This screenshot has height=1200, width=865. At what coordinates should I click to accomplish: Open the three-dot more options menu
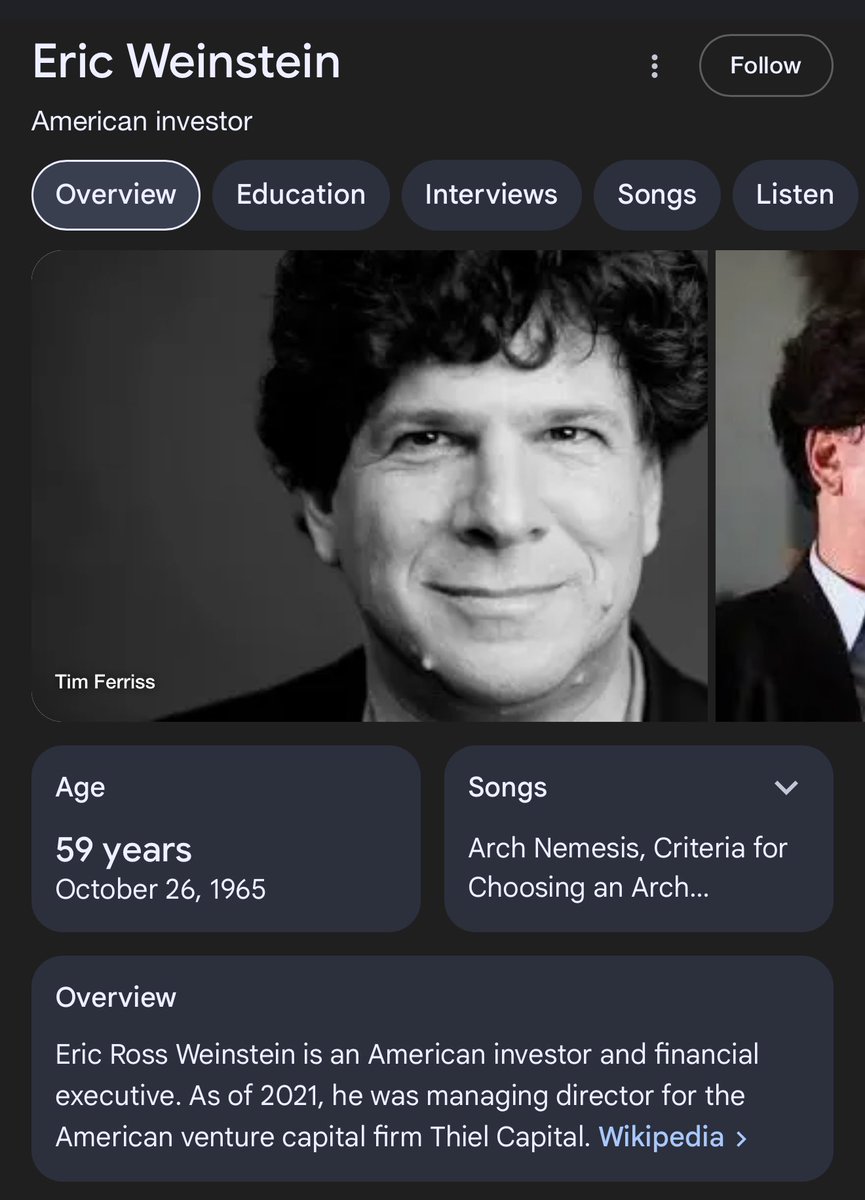tap(655, 66)
